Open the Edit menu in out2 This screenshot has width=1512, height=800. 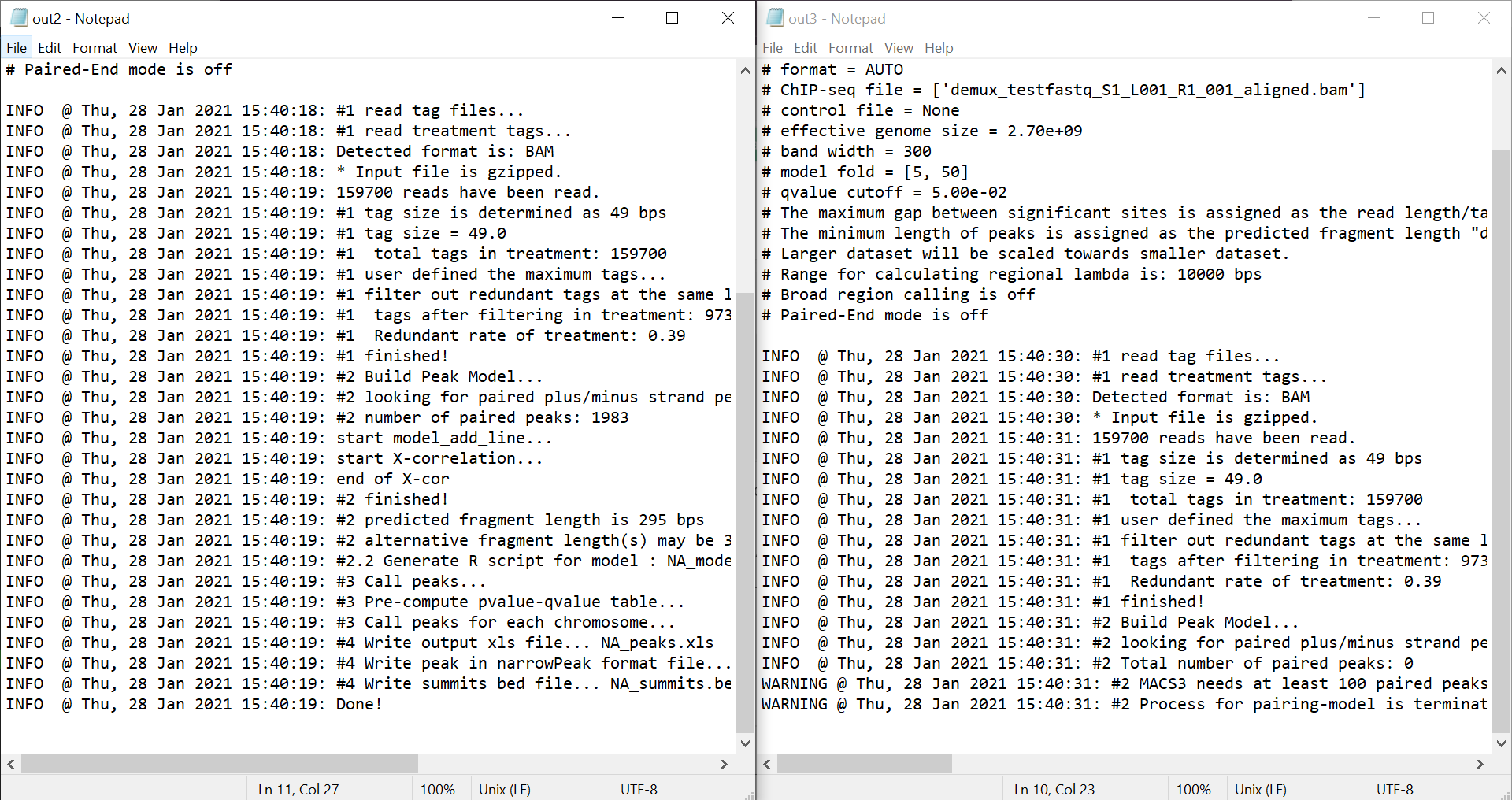tap(49, 48)
